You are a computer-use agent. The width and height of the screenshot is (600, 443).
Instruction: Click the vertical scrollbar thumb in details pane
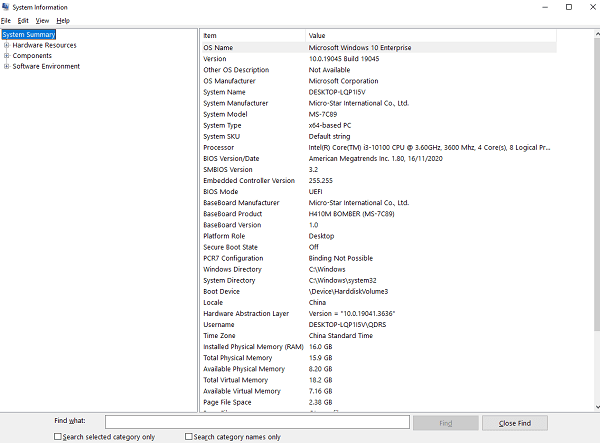tap(597, 184)
